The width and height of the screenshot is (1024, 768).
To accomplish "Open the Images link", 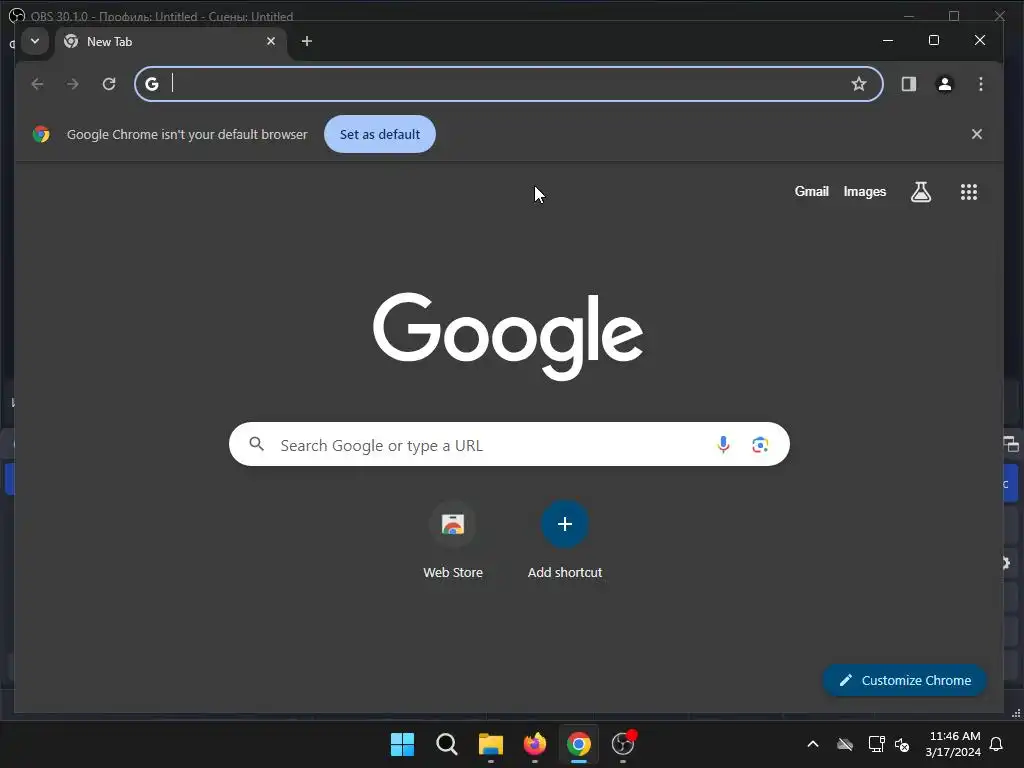I will click(865, 191).
